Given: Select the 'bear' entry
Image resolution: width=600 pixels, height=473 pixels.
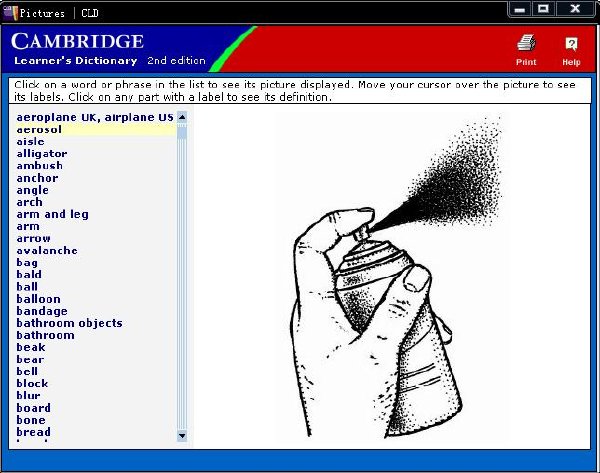Looking at the screenshot, I should pos(30,360).
